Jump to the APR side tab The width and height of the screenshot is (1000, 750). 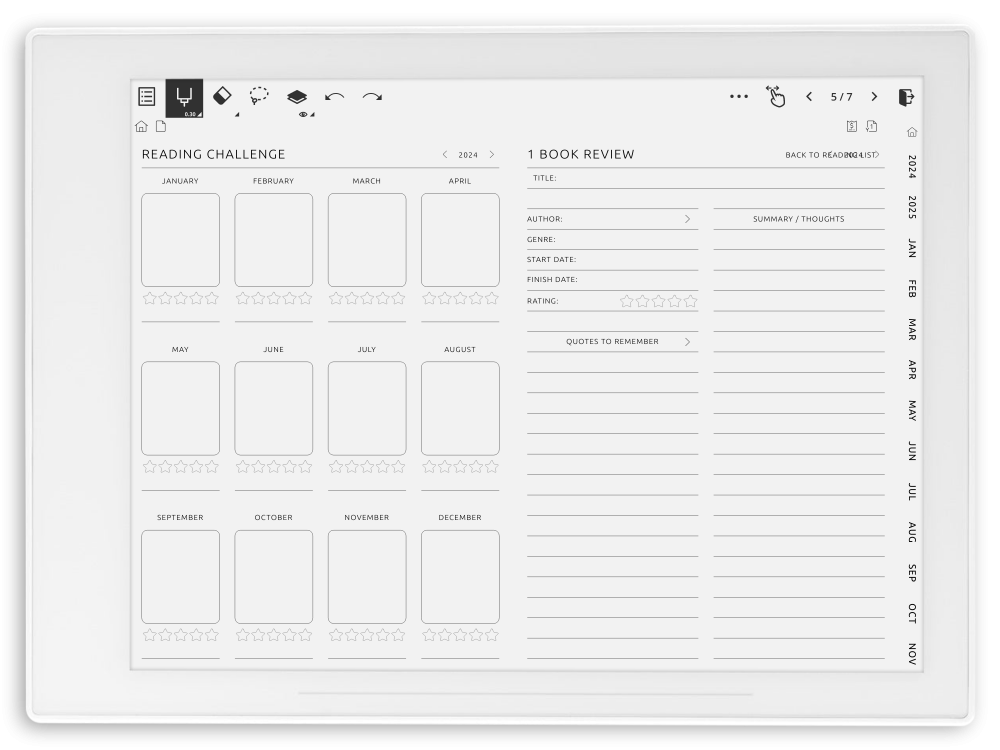point(912,371)
